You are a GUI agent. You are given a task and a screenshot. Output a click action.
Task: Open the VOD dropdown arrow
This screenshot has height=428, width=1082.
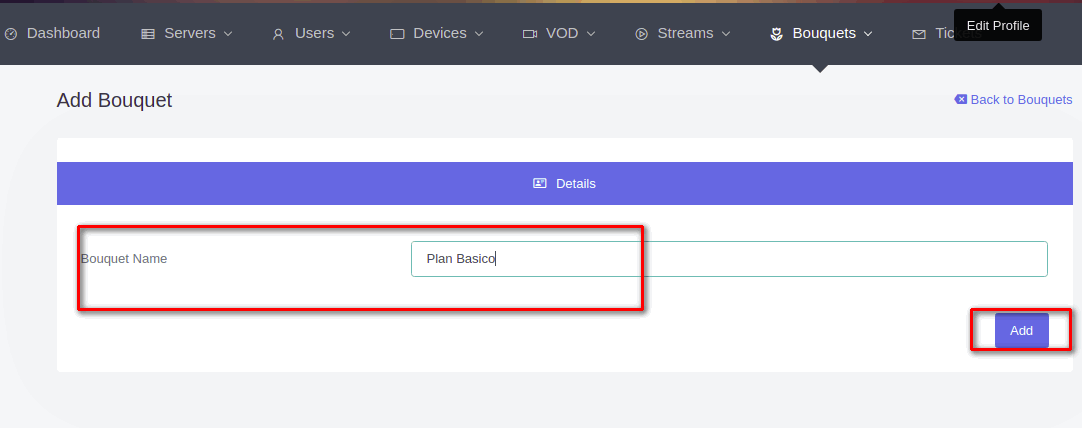(x=591, y=34)
